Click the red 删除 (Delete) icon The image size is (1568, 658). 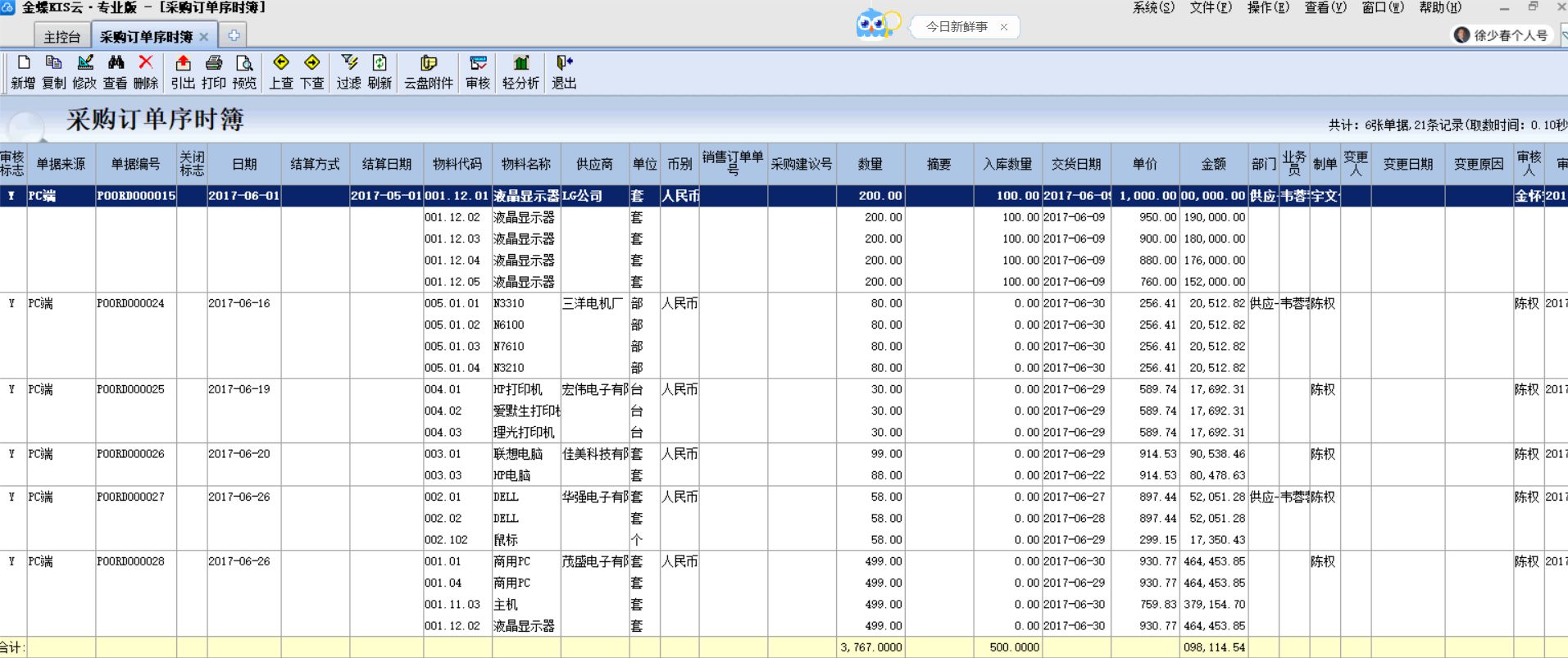(146, 72)
